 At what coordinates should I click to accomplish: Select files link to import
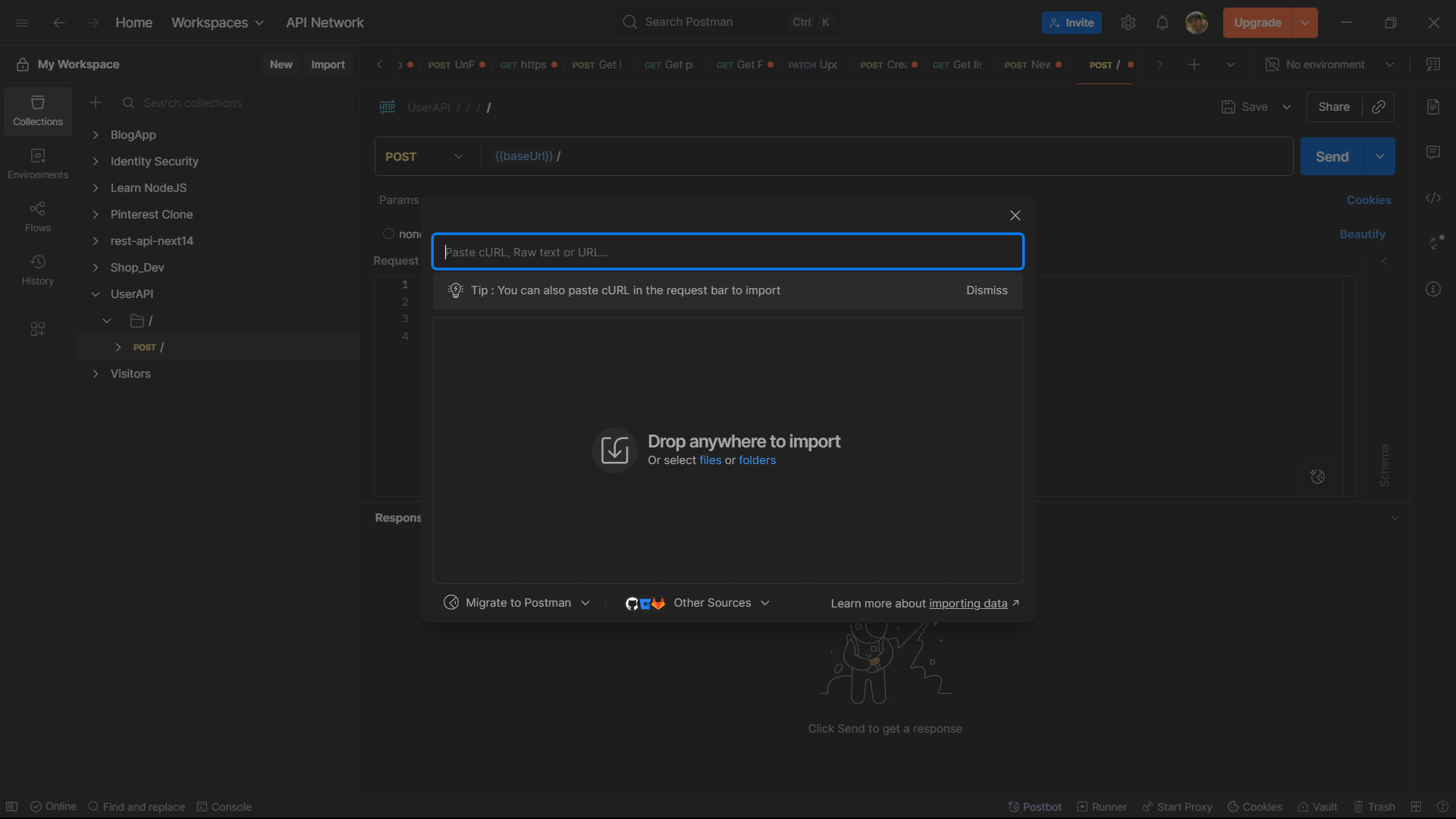pyautogui.click(x=711, y=460)
